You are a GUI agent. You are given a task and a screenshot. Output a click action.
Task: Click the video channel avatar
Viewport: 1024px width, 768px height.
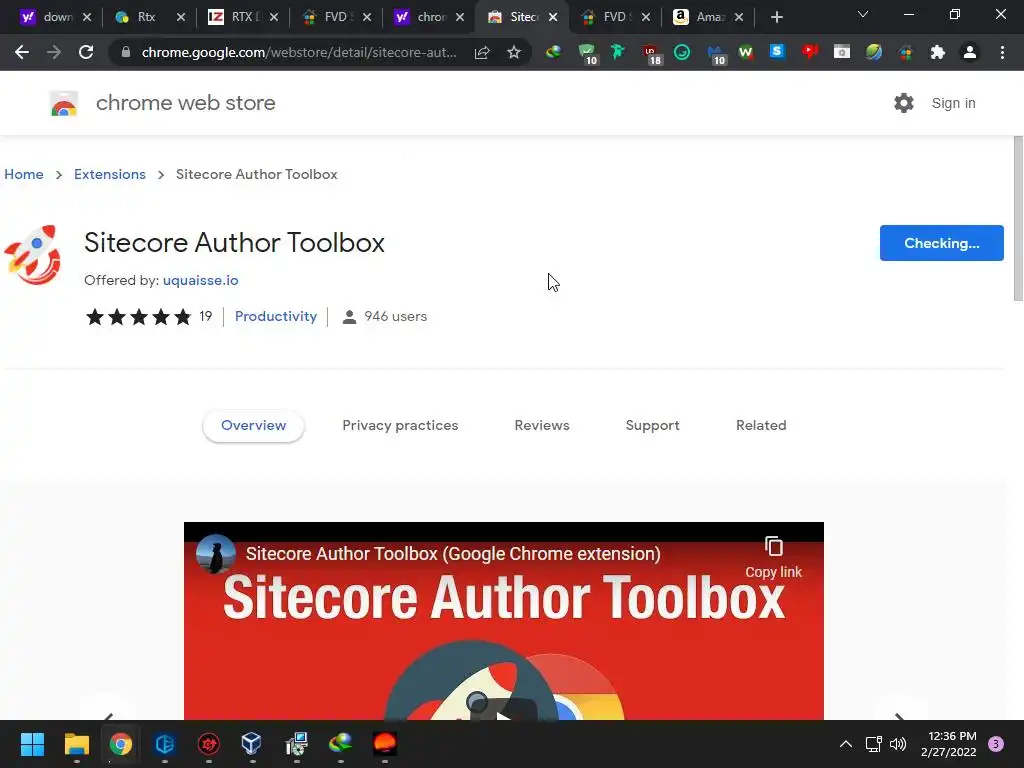(x=216, y=554)
